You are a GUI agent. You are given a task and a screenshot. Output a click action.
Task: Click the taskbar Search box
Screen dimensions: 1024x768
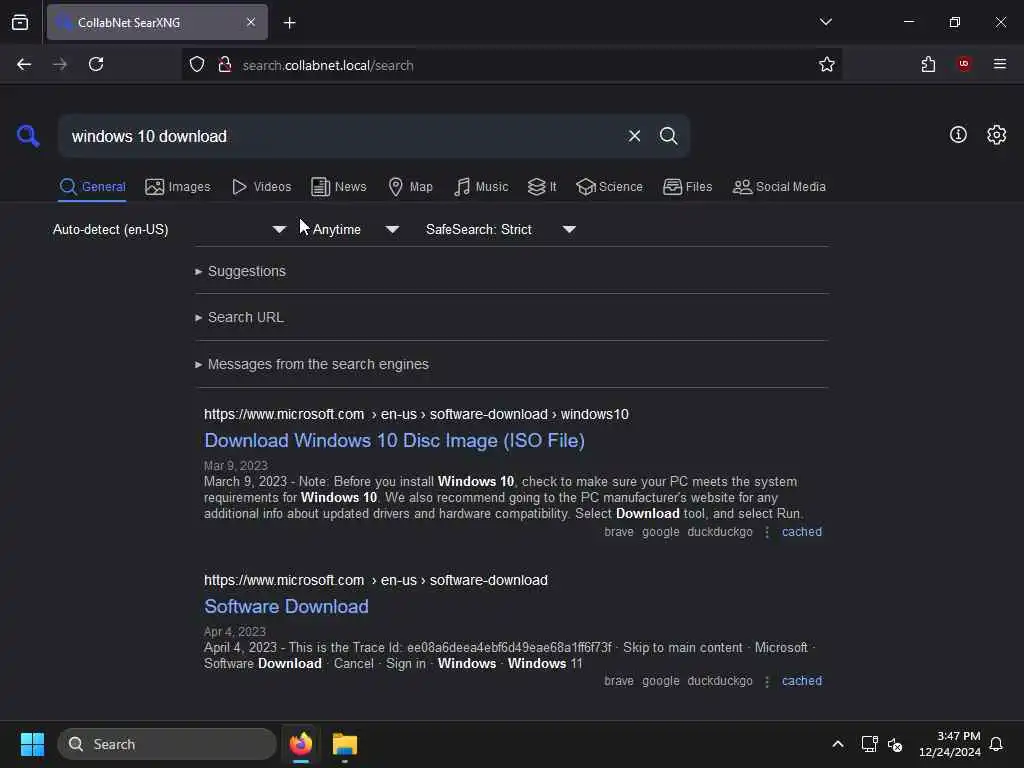[167, 744]
